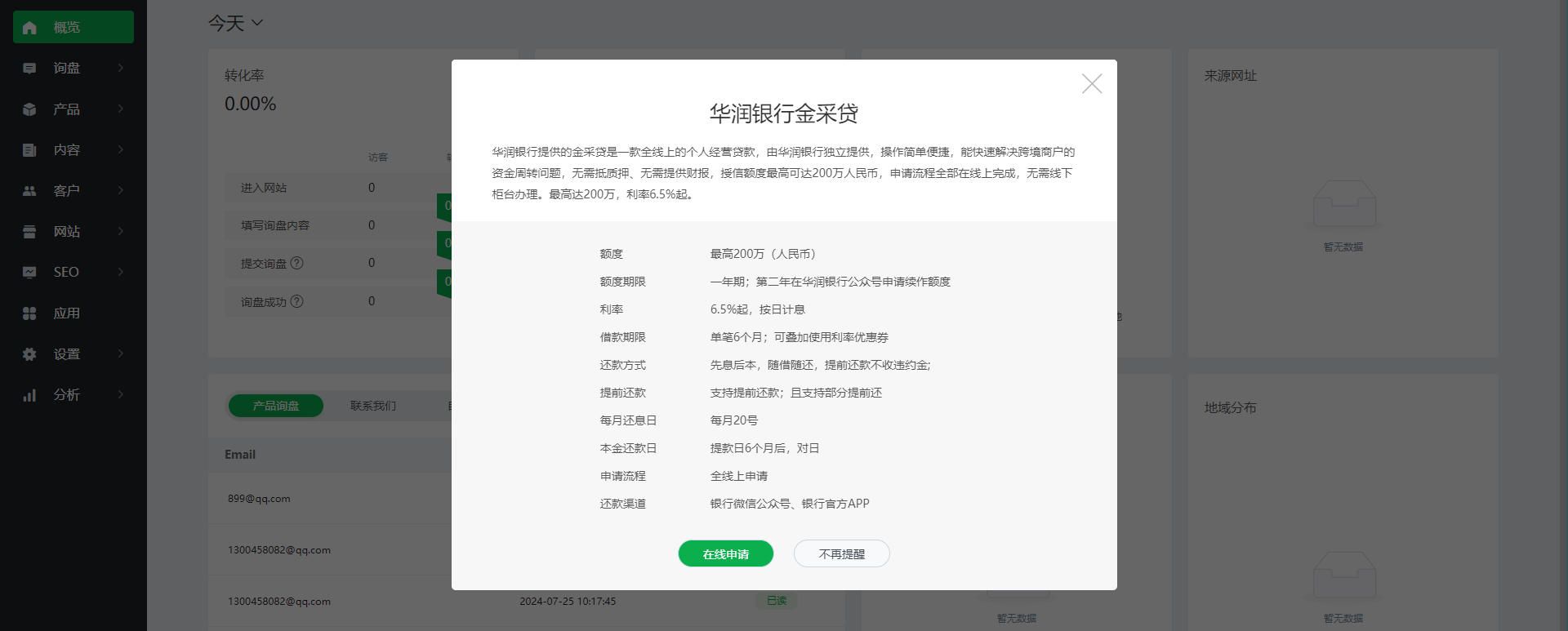The height and width of the screenshot is (631, 1568).
Task: Click the 银行微信公众号、银行官方APP text
Action: 790,504
